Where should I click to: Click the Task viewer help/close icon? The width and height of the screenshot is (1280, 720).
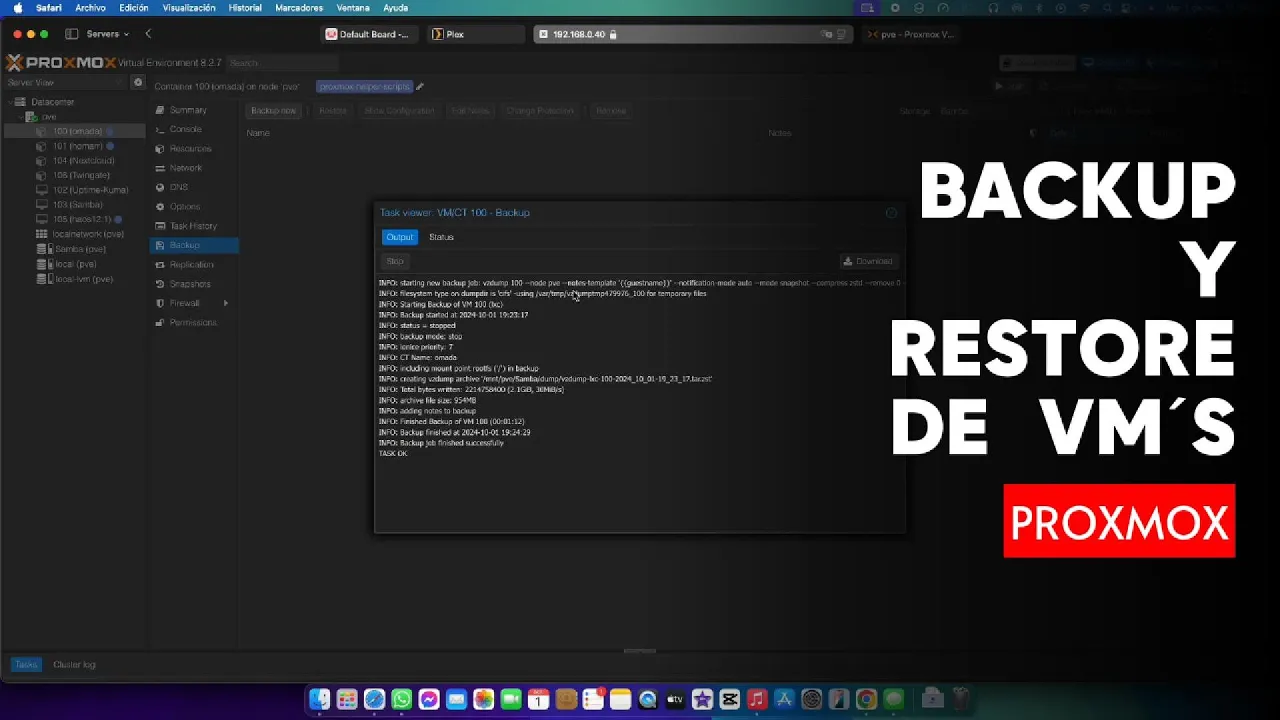click(891, 212)
